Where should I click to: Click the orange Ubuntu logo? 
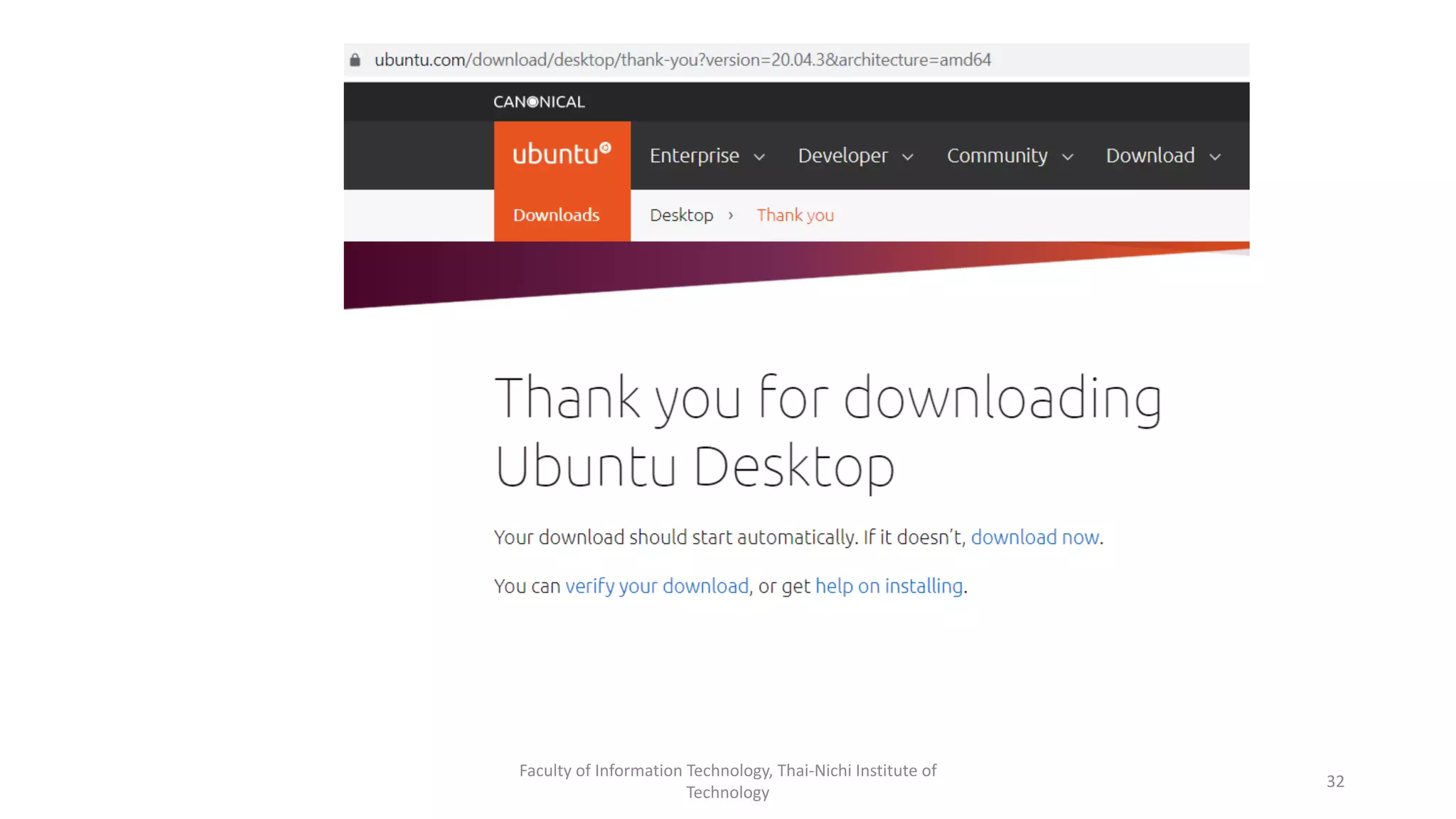(x=562, y=154)
